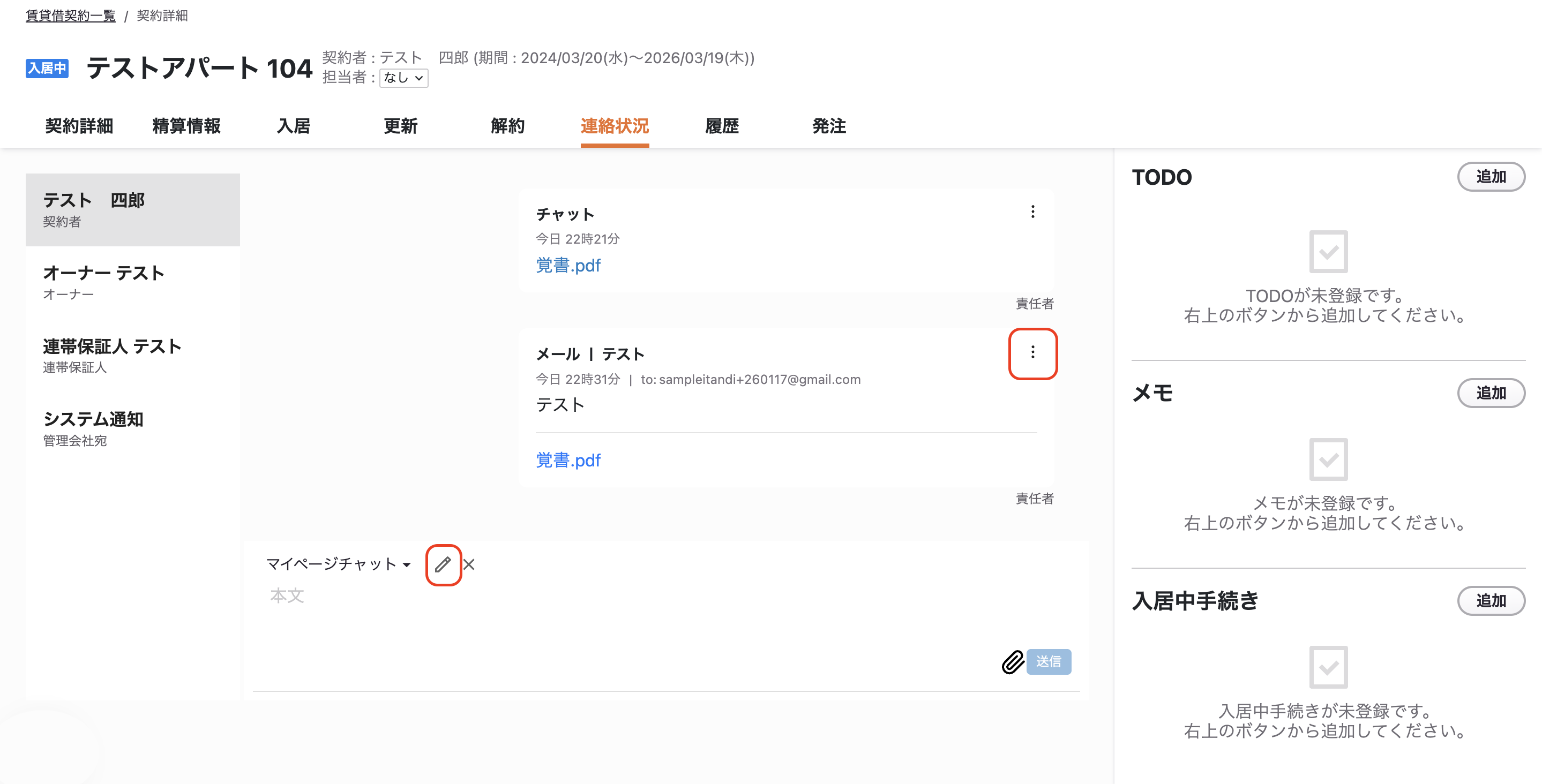Click the 契約者 and 期間 line in the header
The width and height of the screenshot is (1542, 784).
(538, 58)
